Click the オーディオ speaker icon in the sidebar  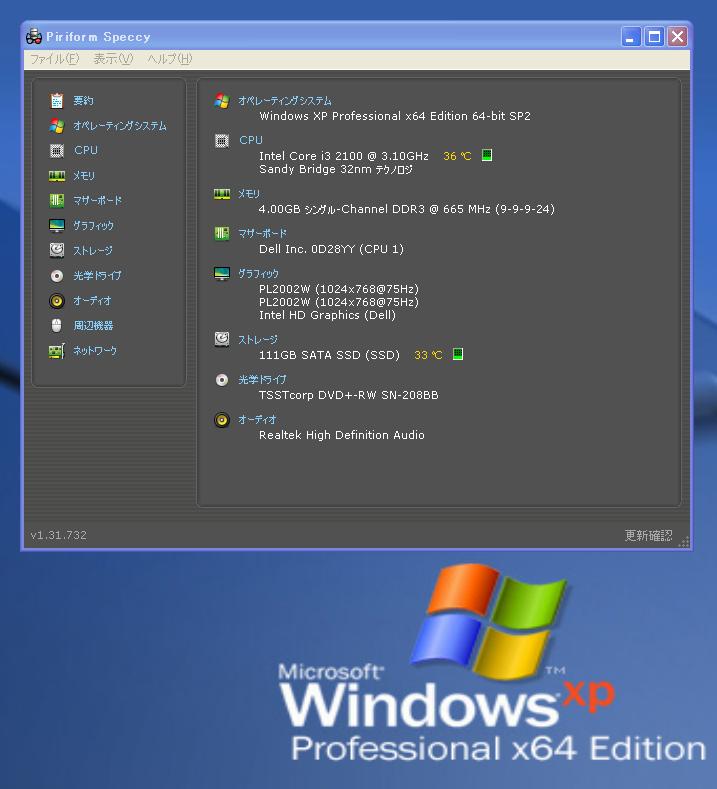point(57,301)
